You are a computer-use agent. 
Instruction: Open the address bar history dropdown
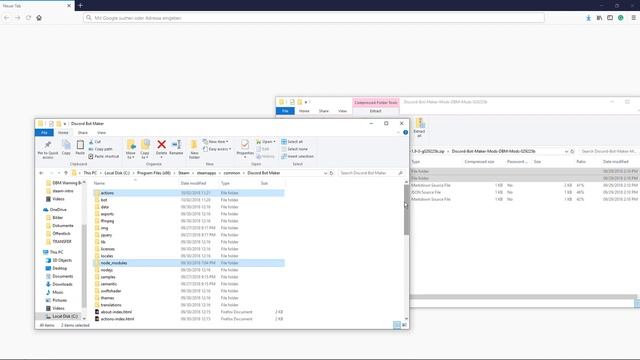325,173
